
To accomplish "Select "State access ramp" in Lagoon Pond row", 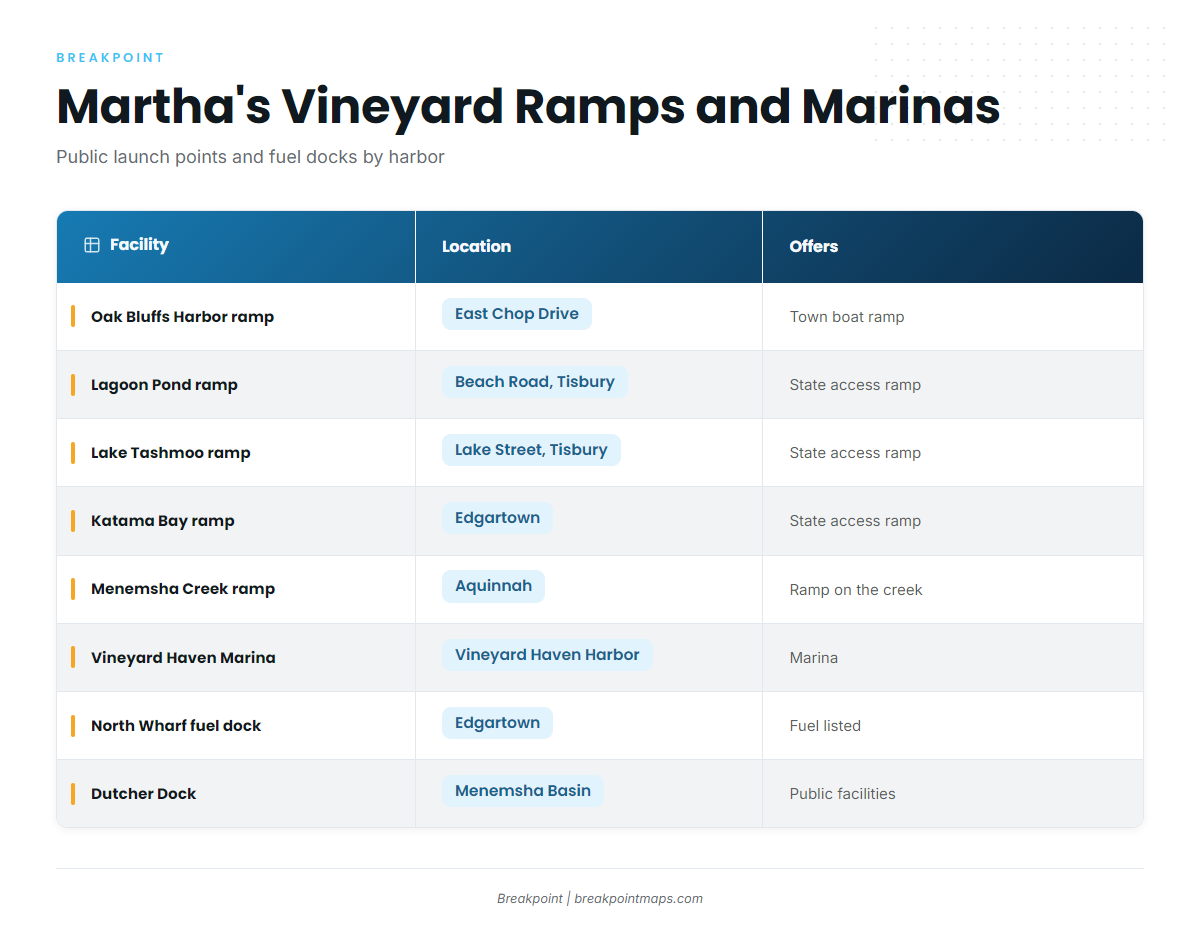I will [x=855, y=385].
